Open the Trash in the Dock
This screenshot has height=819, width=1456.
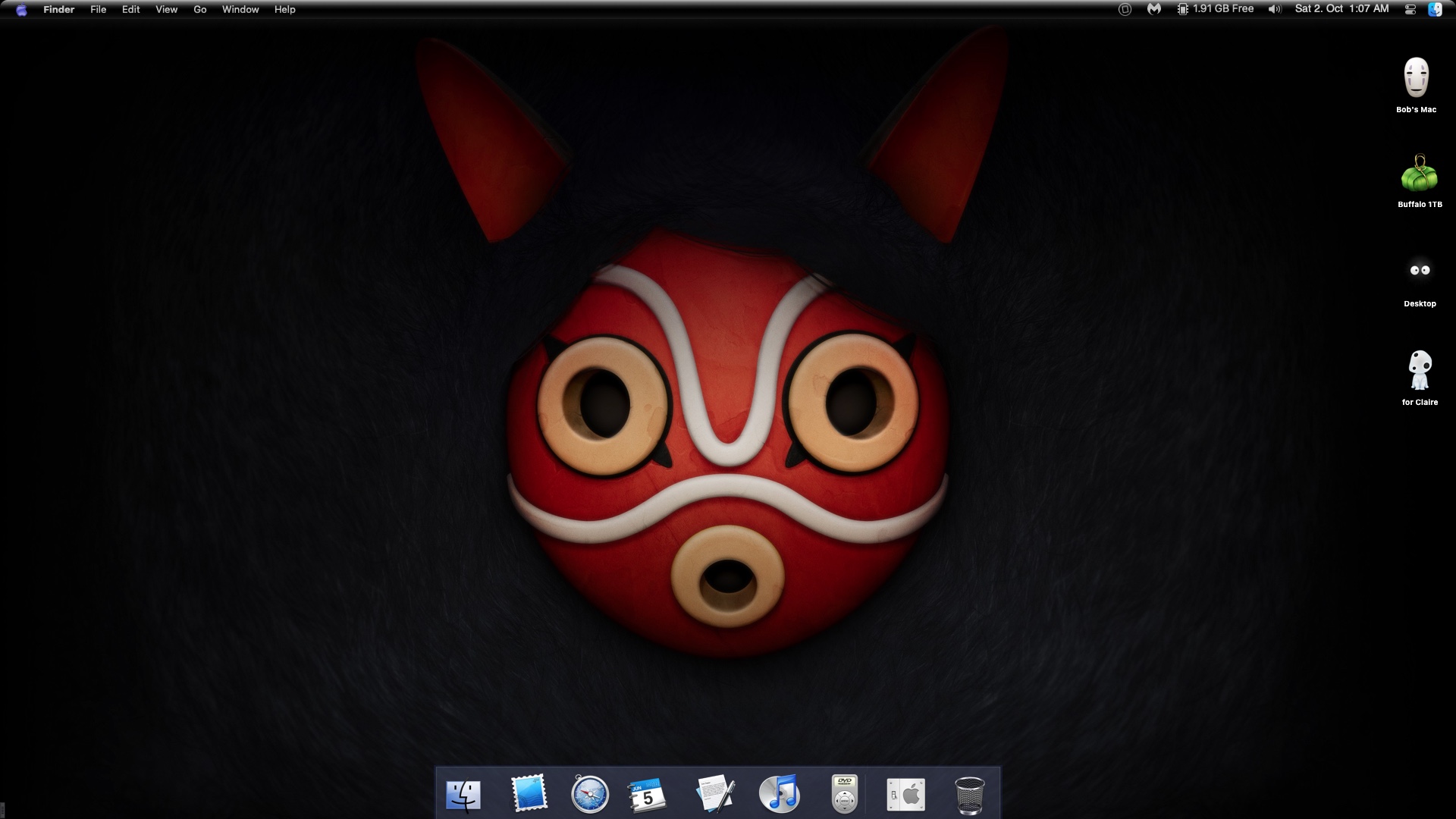(x=970, y=795)
